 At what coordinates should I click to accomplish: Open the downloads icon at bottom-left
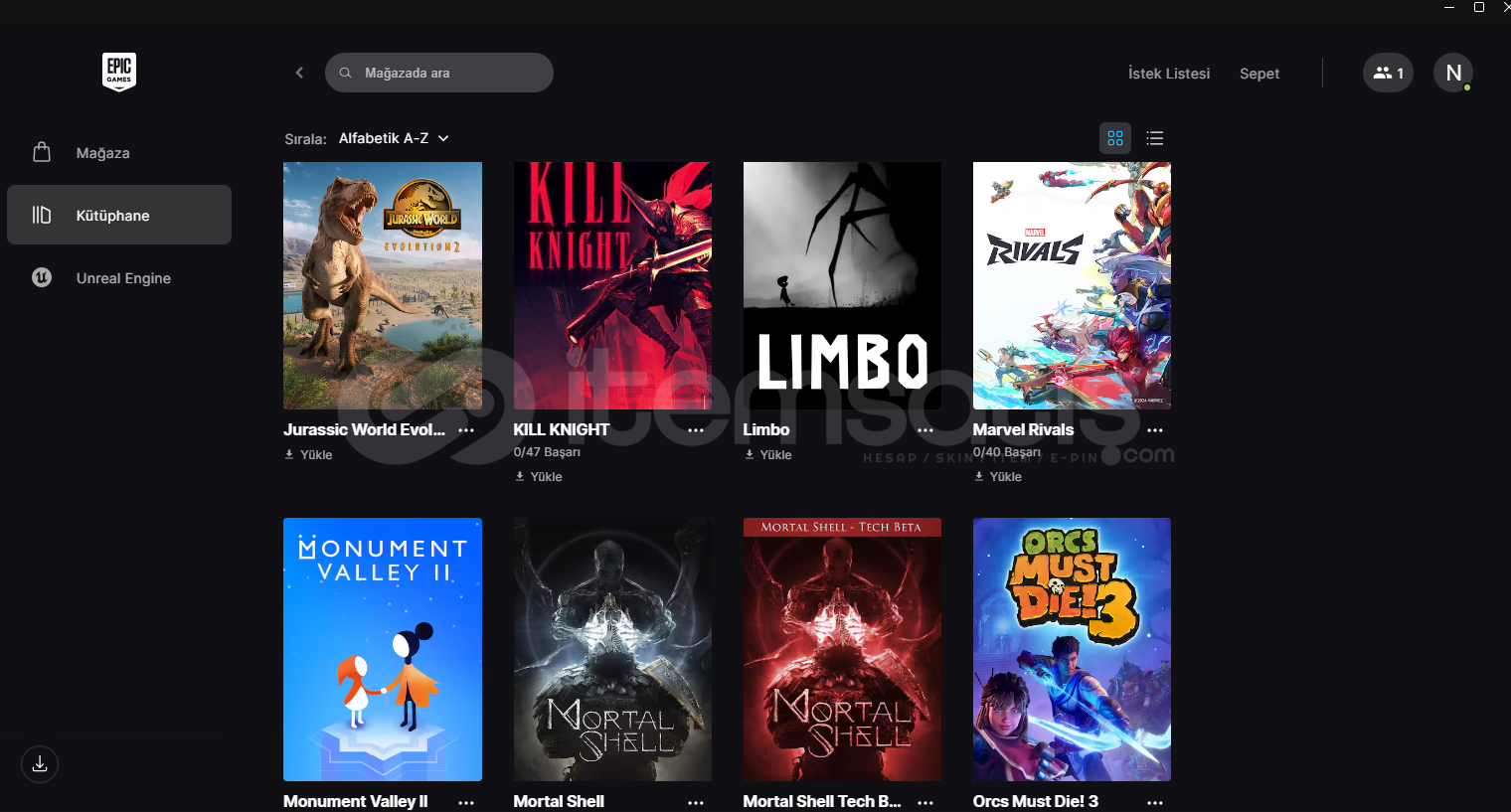pos(40,764)
